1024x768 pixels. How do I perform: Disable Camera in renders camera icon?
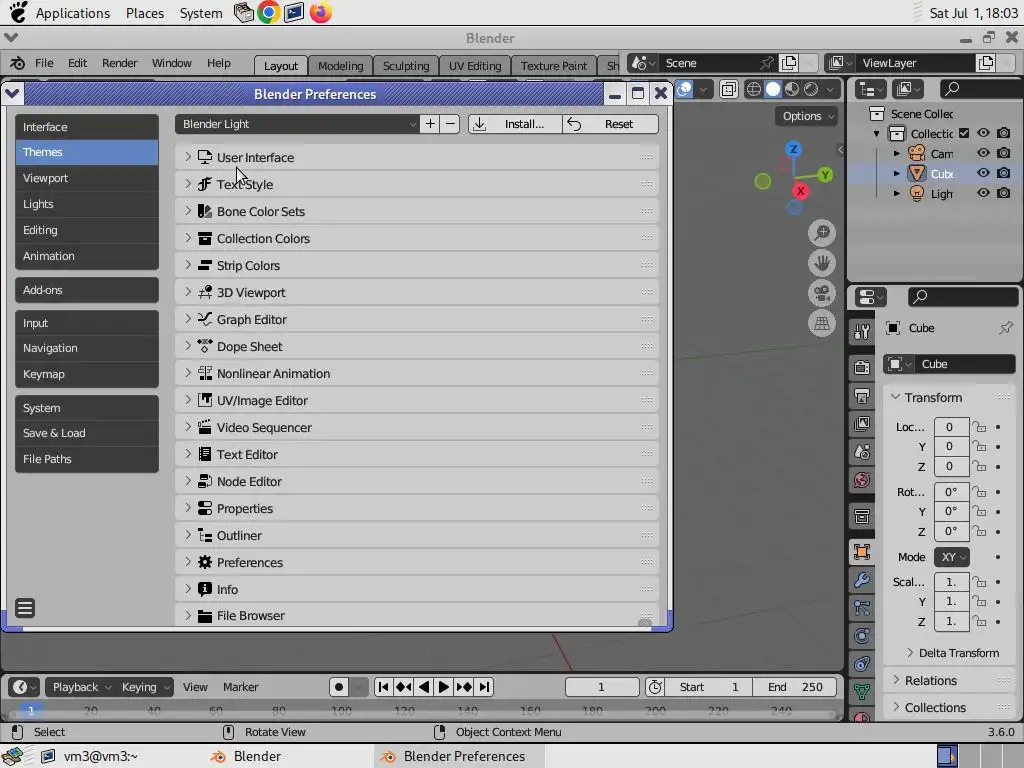coord(1004,153)
